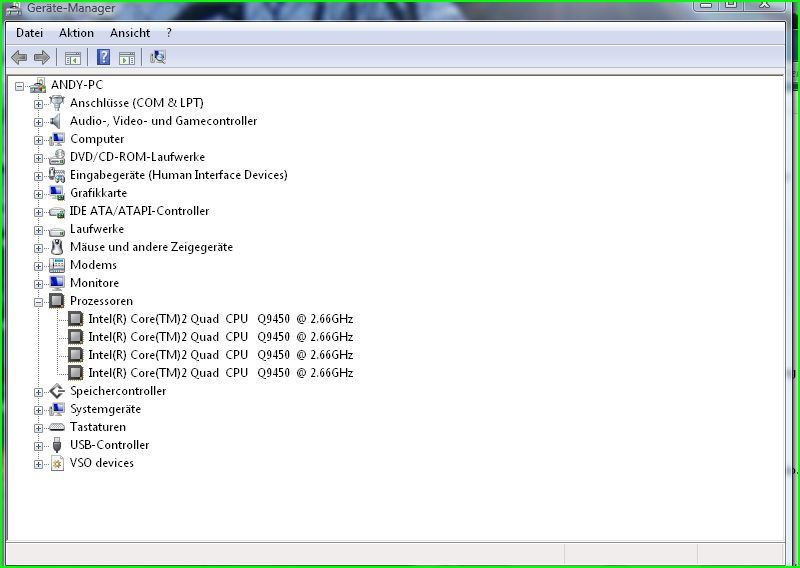Collapse the Prozessoren node
This screenshot has width=800, height=568.
(38, 302)
